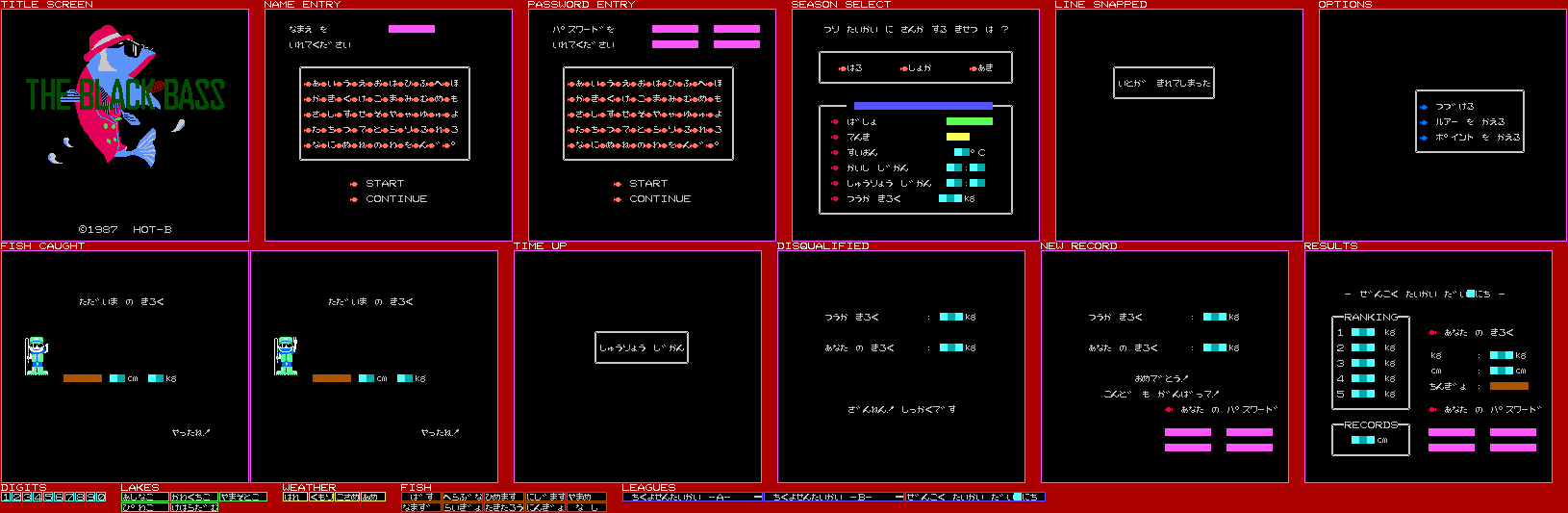Click the fish cursor beside CONTINUE in Password Entry
This screenshot has height=513, width=1568.
(x=618, y=199)
